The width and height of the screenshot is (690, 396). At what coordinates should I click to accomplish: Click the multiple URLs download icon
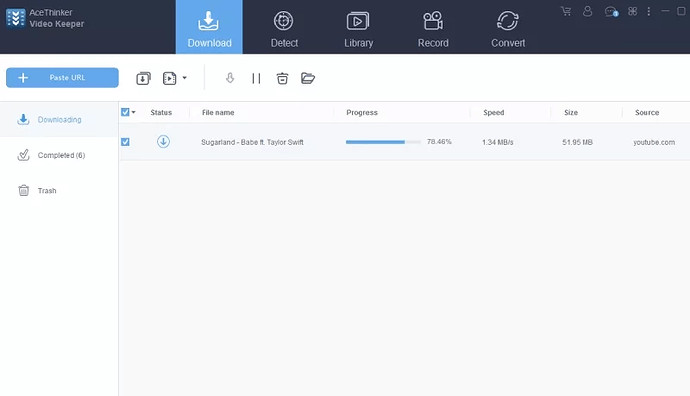[143, 78]
